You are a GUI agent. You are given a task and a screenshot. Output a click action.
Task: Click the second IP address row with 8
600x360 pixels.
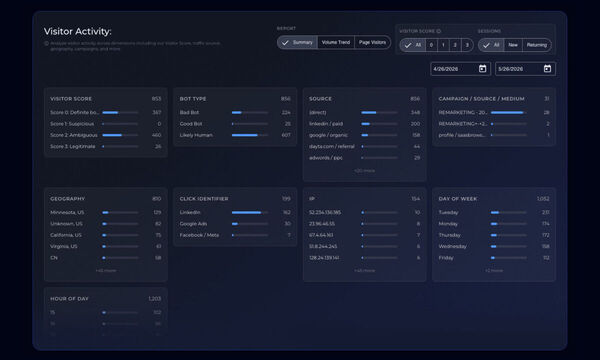click(x=364, y=224)
